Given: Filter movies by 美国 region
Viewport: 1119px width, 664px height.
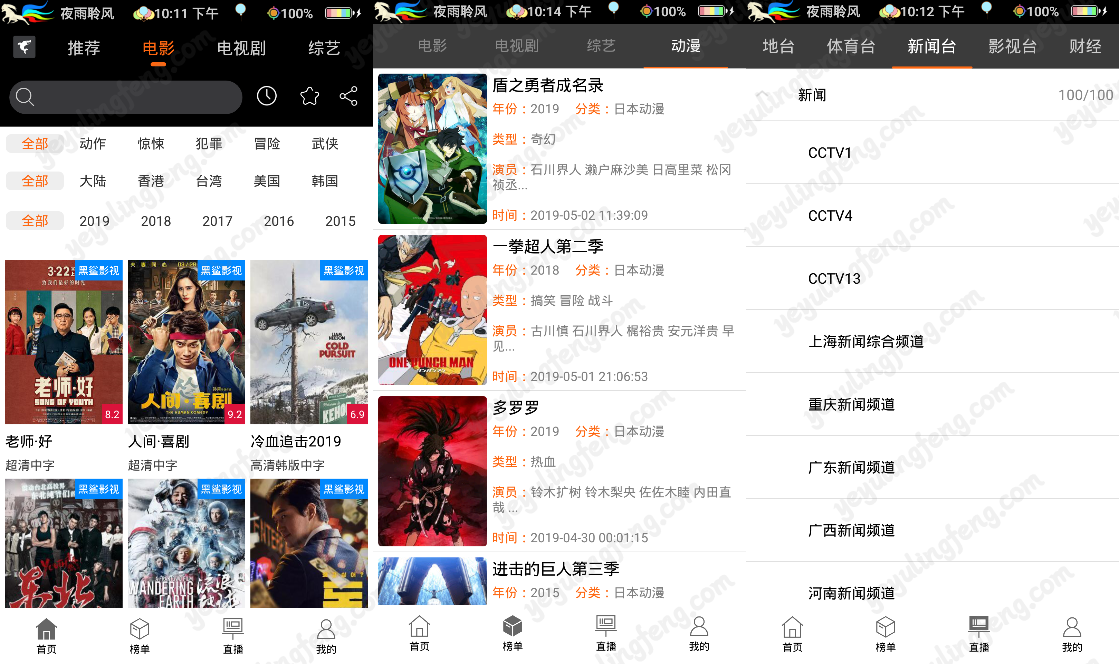Looking at the screenshot, I should (267, 181).
